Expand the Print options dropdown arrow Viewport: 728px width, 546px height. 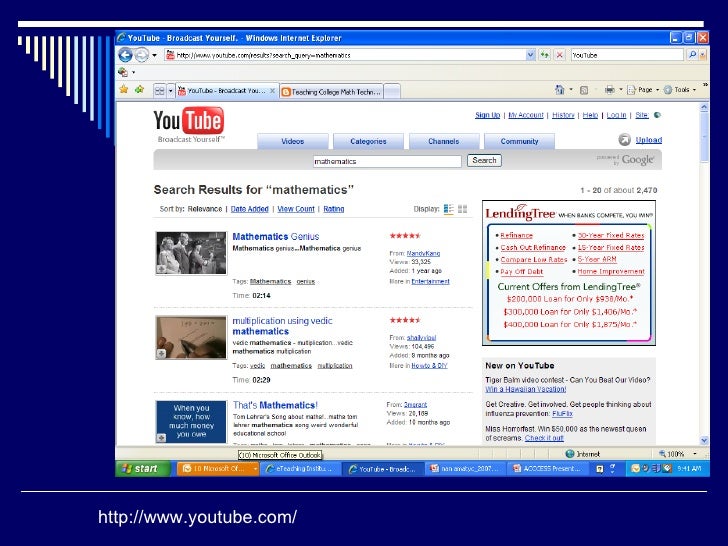pyautogui.click(x=621, y=90)
